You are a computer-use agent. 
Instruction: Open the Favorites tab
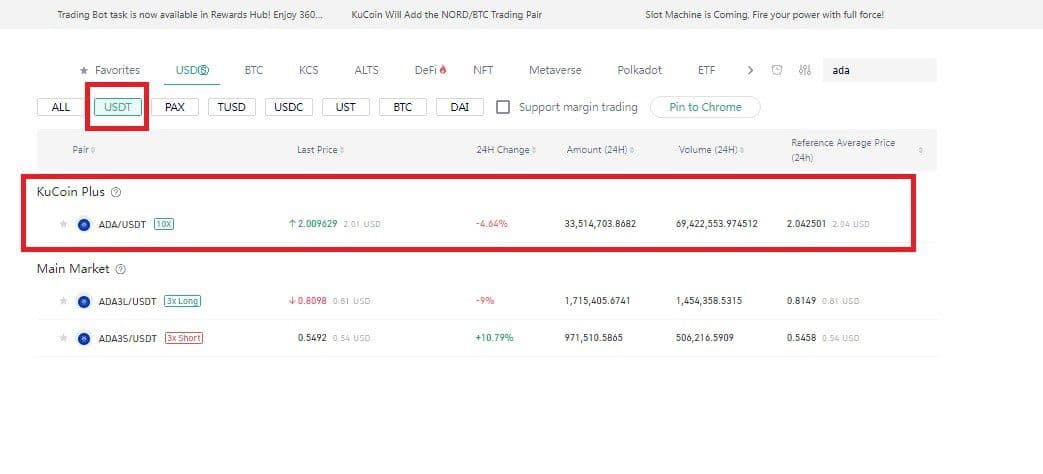(110, 70)
